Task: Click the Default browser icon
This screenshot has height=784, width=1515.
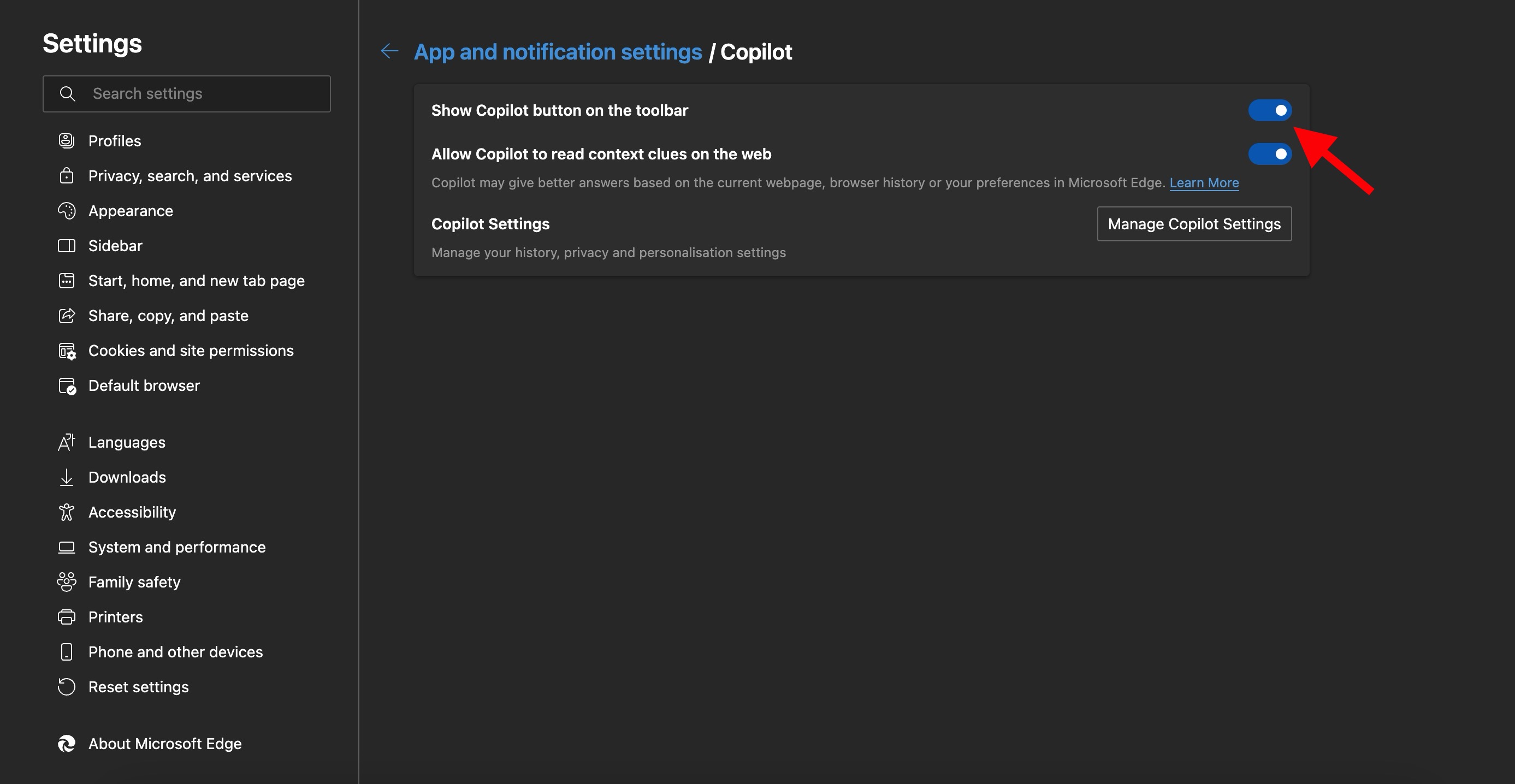Action: pos(67,385)
